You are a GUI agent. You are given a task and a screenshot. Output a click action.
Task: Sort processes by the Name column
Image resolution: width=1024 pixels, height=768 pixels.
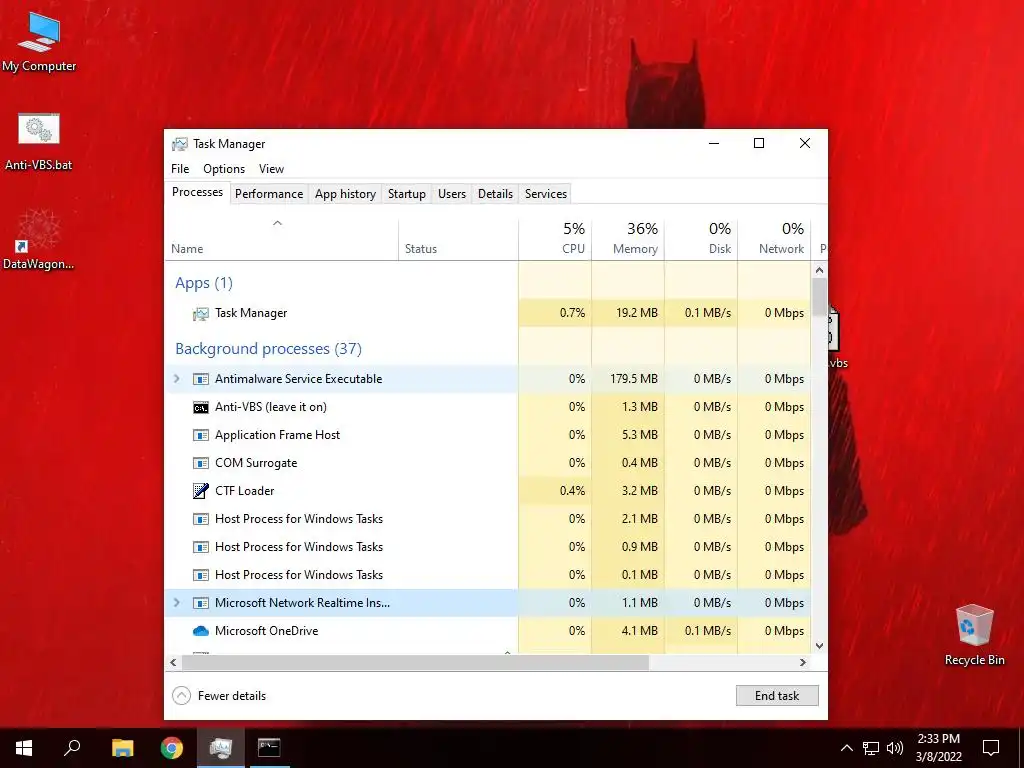pos(281,239)
